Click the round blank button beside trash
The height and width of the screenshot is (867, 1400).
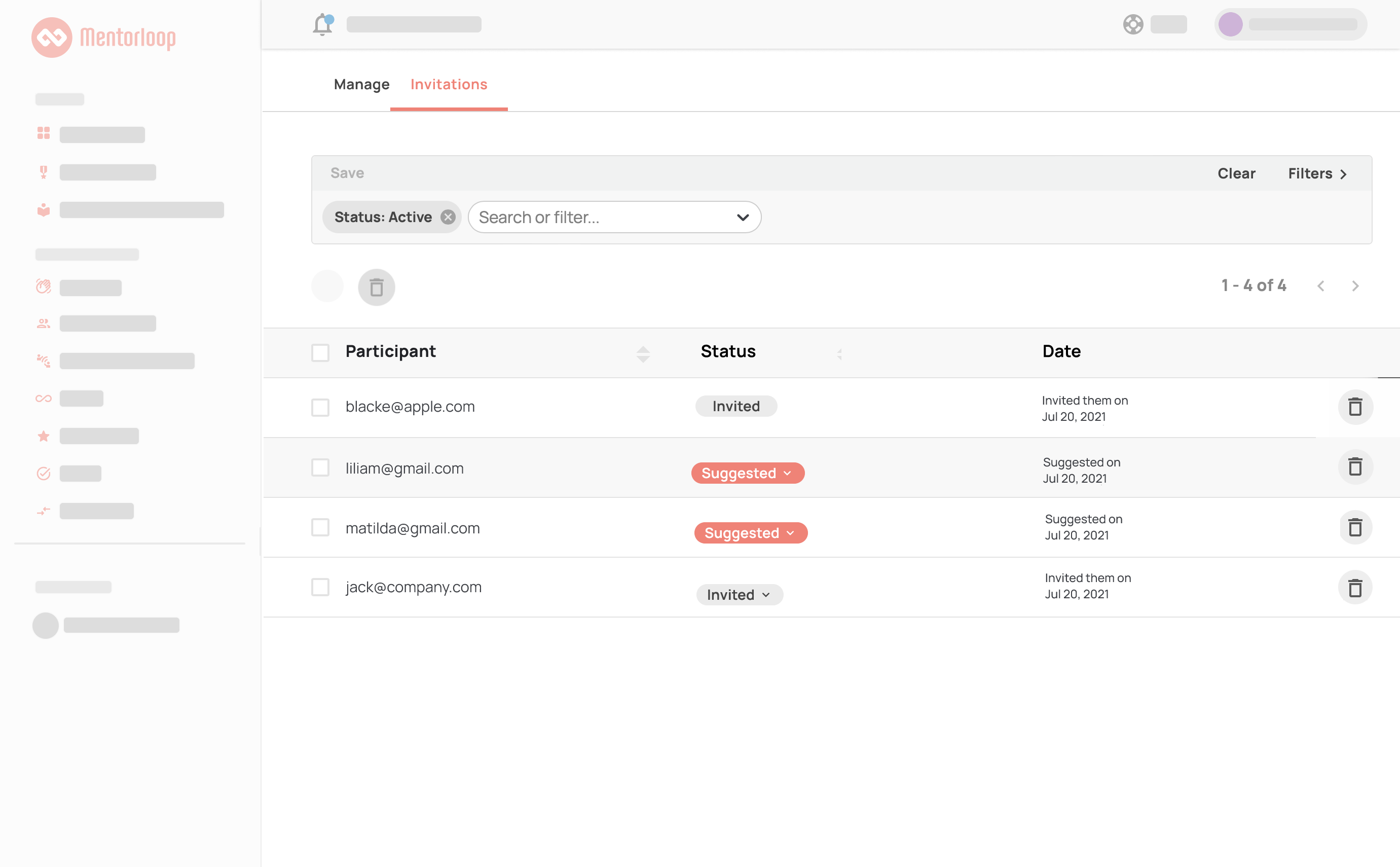(x=327, y=285)
